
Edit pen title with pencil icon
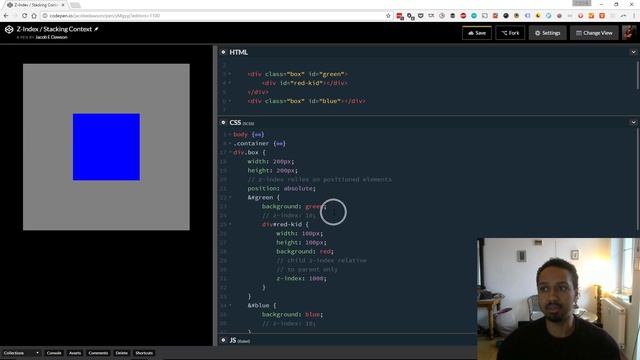(96, 29)
